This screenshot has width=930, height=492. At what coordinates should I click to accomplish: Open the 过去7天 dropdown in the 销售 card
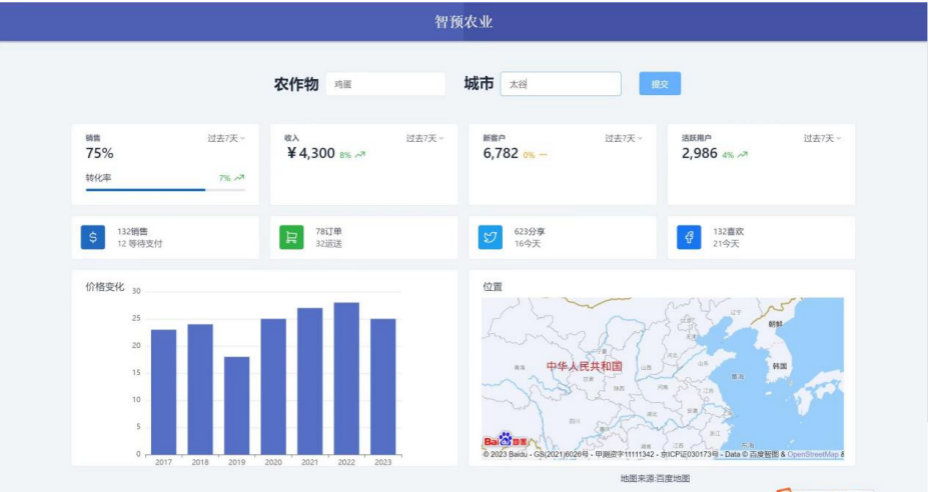pyautogui.click(x=226, y=138)
